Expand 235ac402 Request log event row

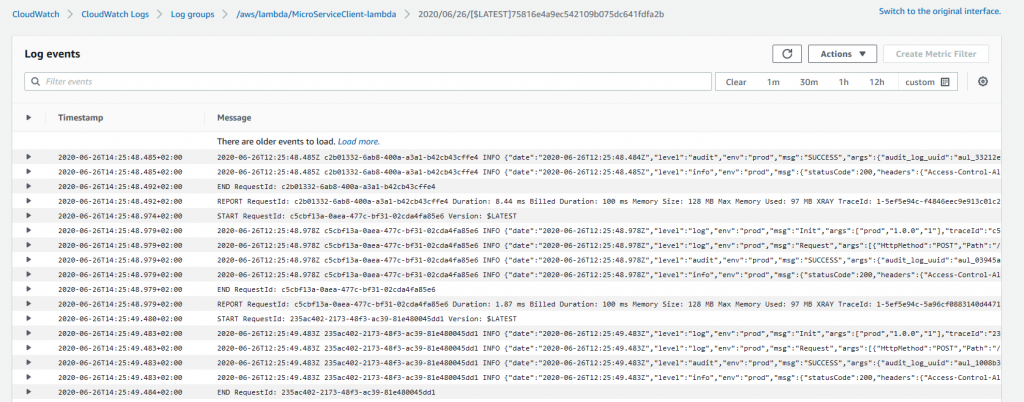[x=28, y=348]
